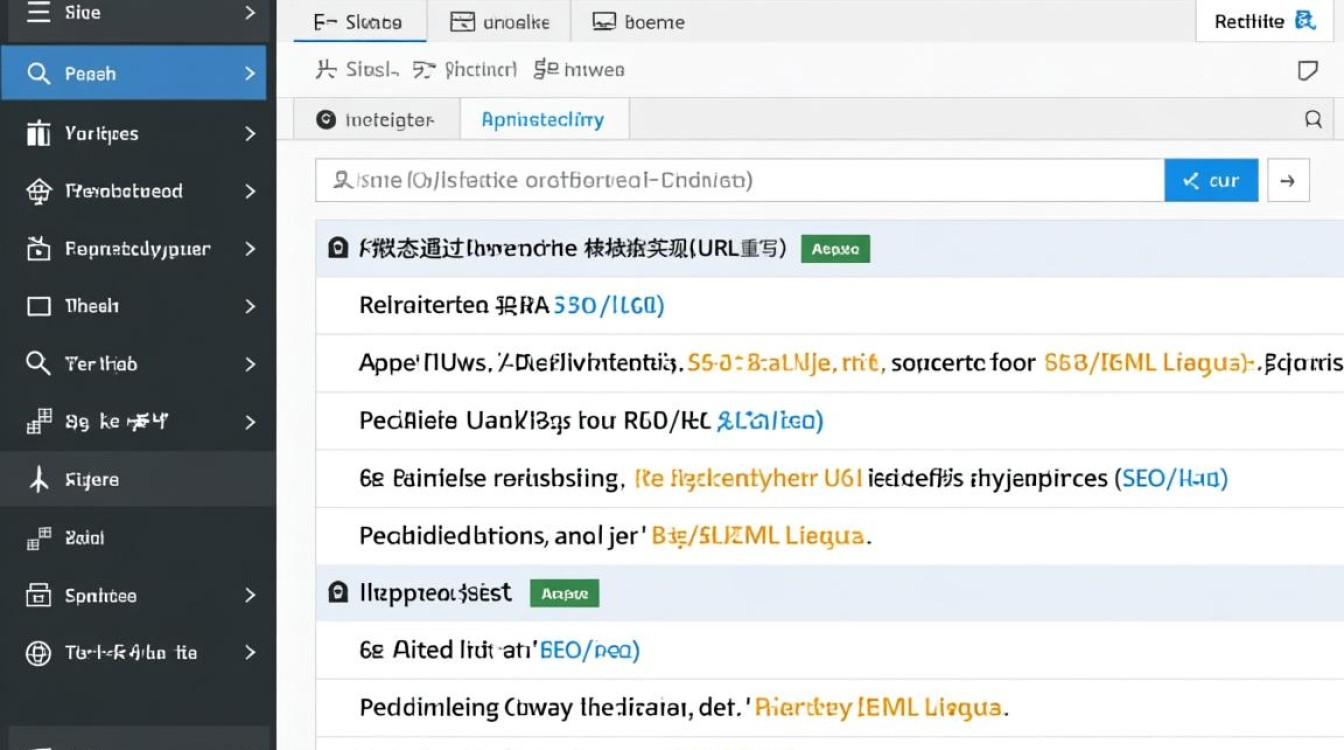This screenshot has height=750, width=1344.
Task: Click the right-arrow button beside the search bar
Action: pos(1288,181)
